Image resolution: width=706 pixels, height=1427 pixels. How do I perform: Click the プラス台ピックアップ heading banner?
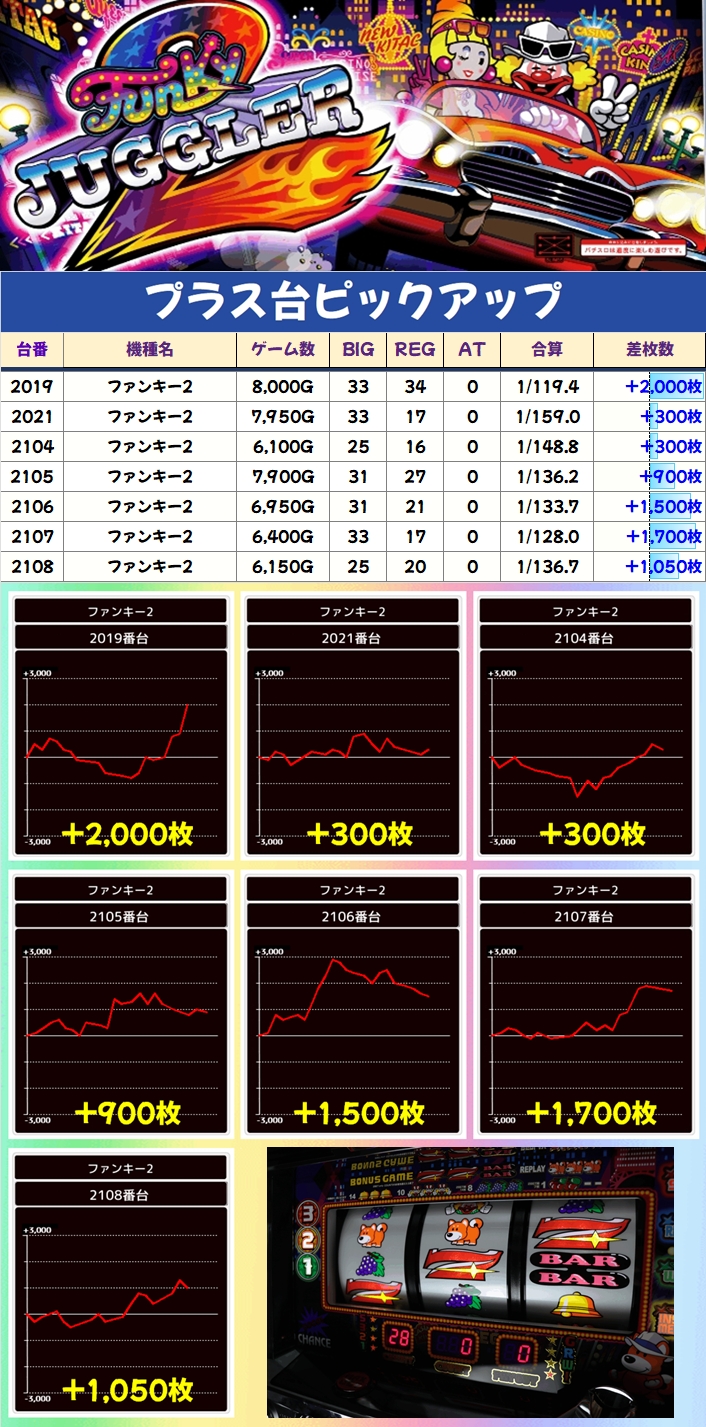pyautogui.click(x=353, y=300)
